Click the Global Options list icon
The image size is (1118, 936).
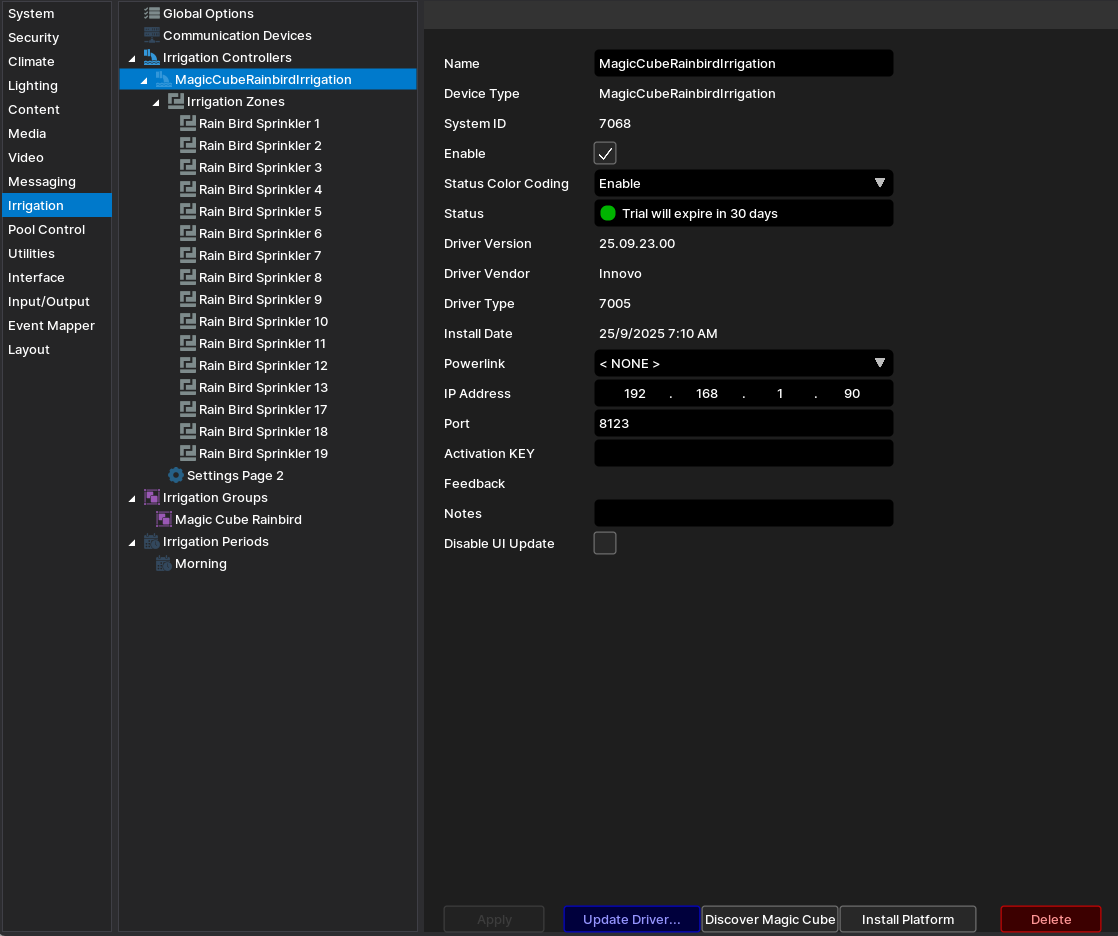pos(152,14)
